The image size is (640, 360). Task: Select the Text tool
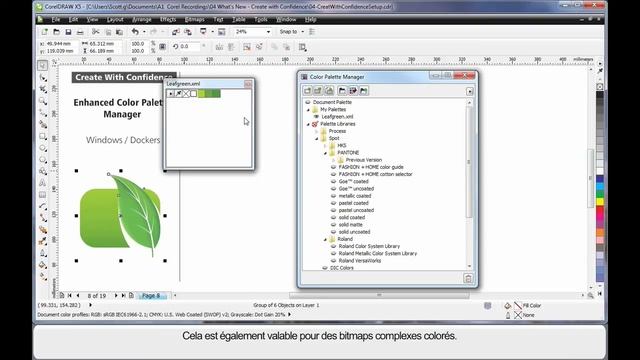click(42, 183)
